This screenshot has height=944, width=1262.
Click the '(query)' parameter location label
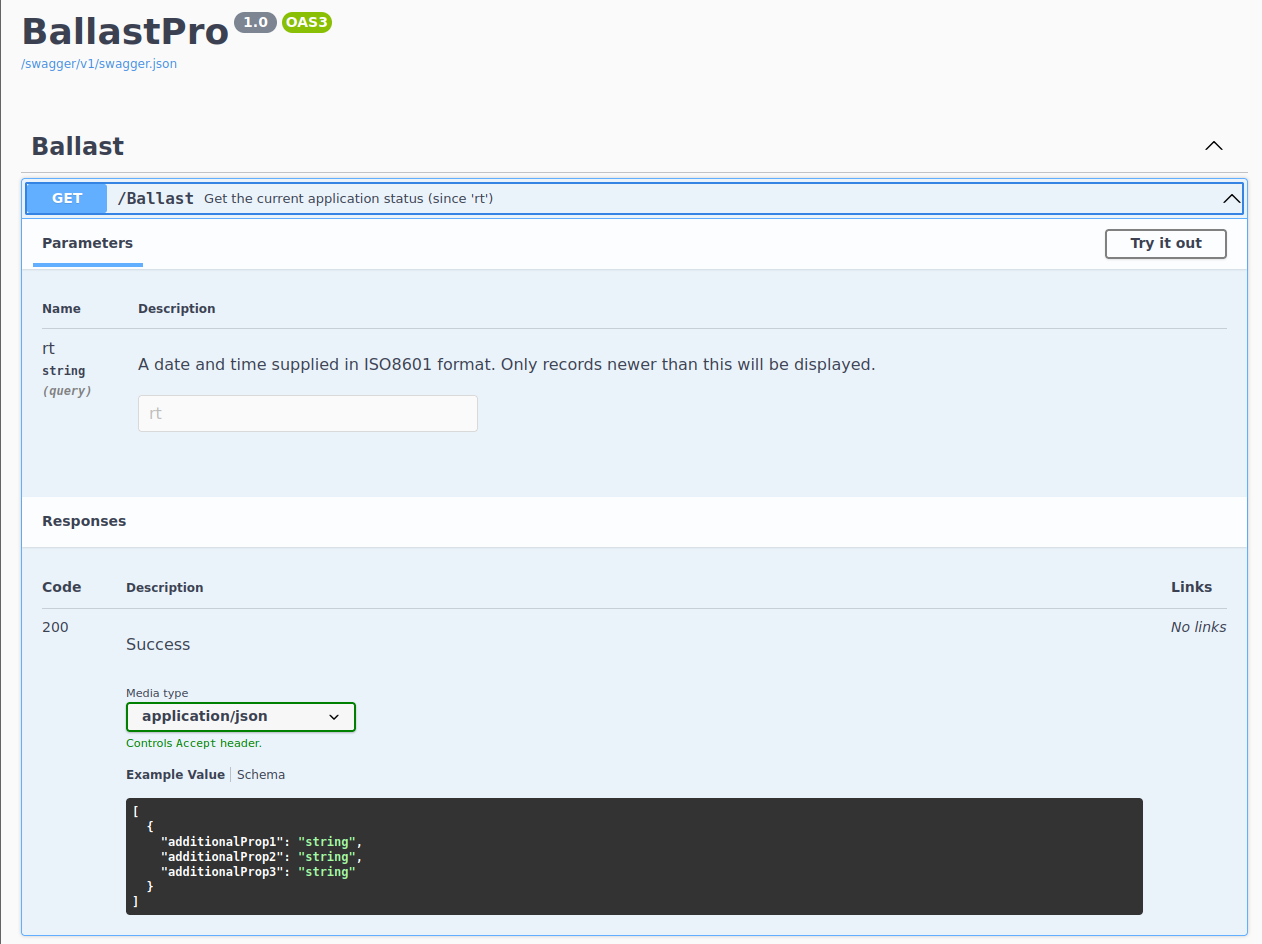click(x=67, y=391)
